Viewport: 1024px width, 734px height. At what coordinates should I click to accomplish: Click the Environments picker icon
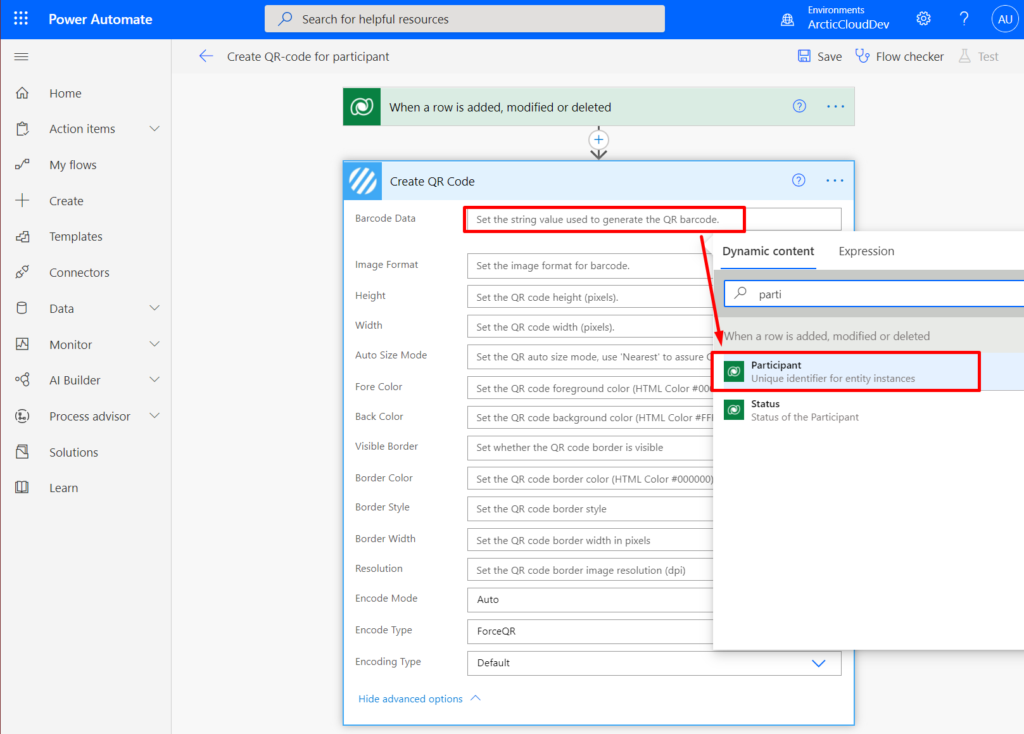[x=788, y=20]
